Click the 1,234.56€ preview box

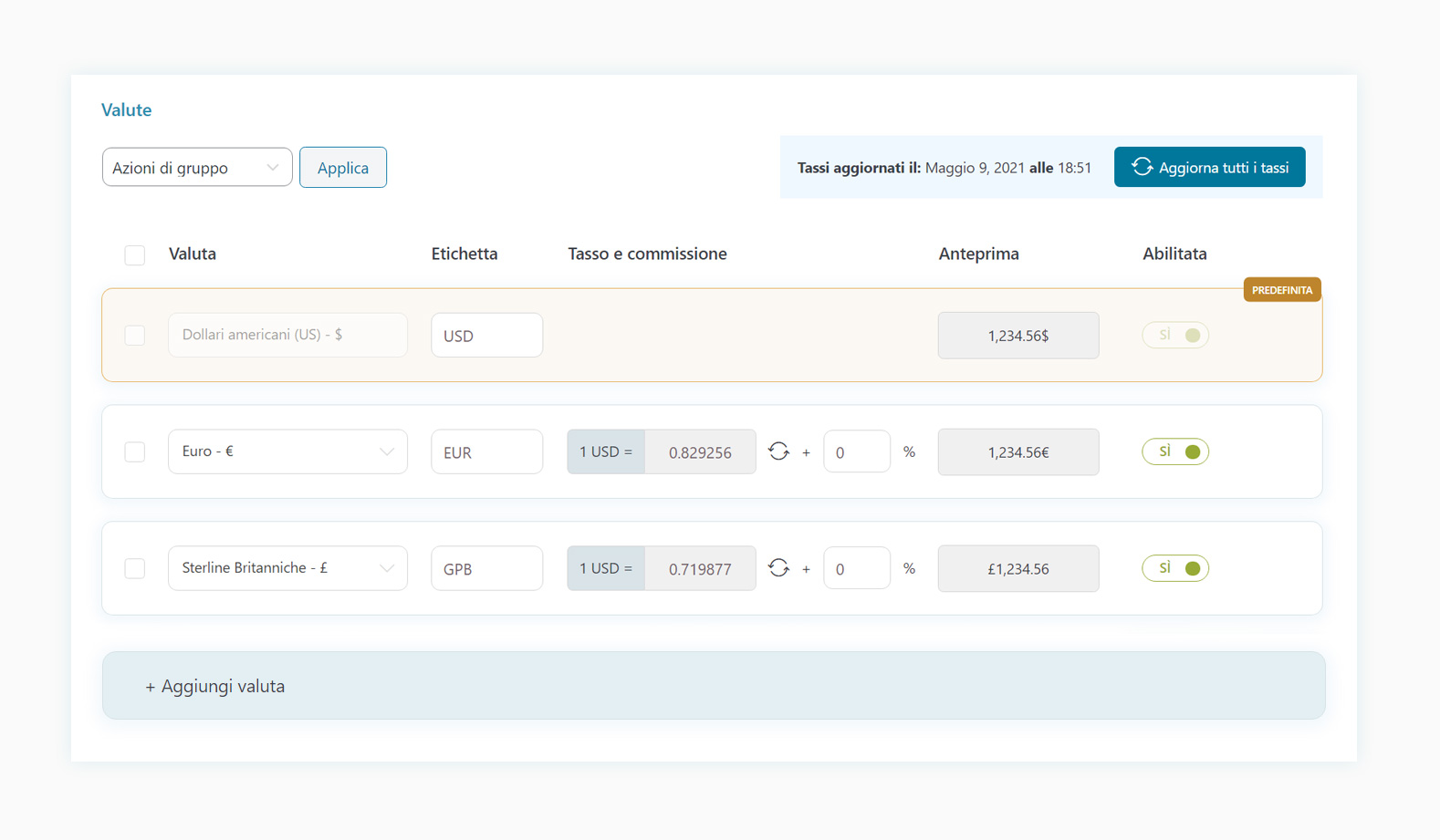tap(1018, 452)
